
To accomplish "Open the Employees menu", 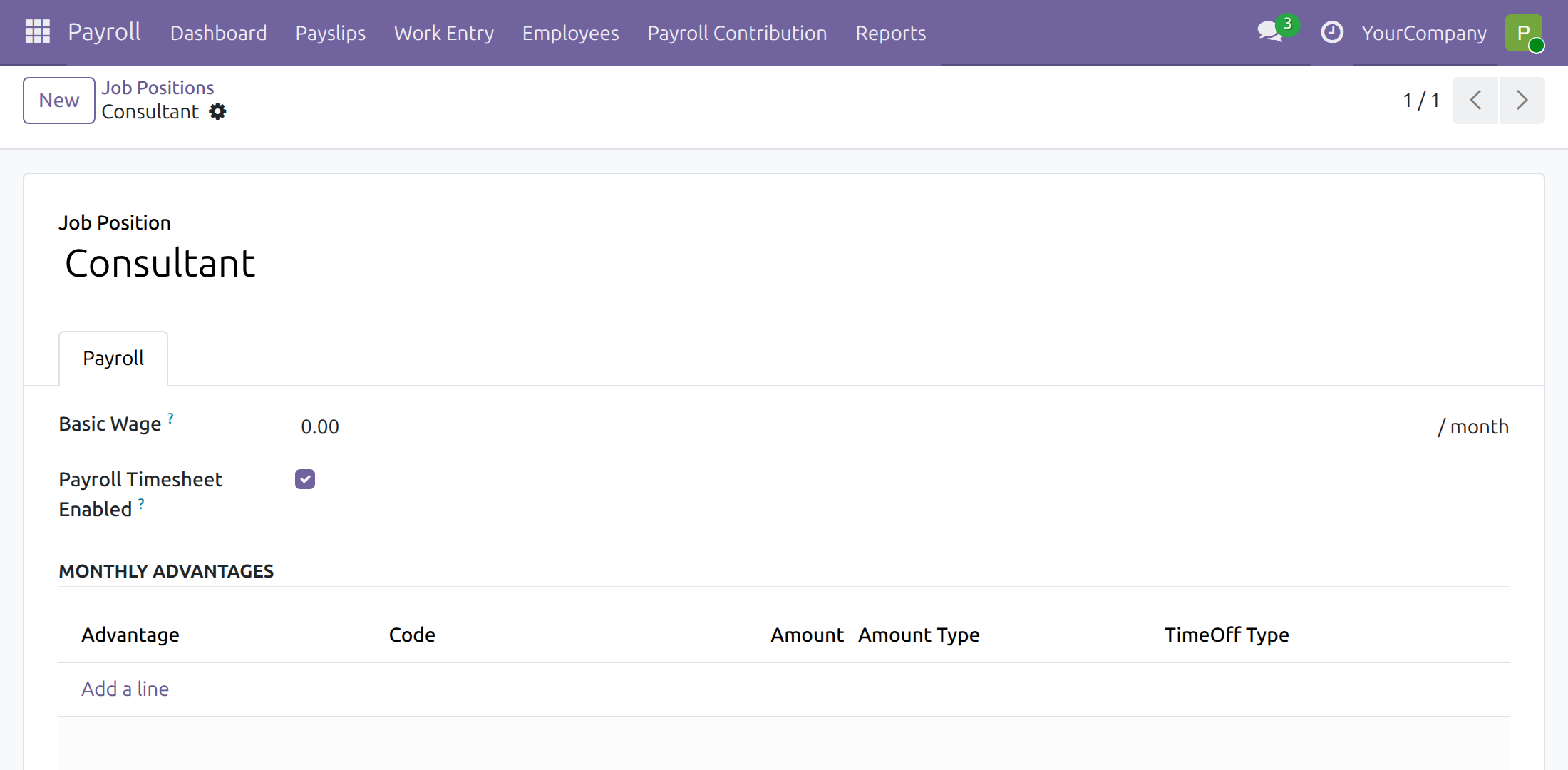I will pos(570,33).
